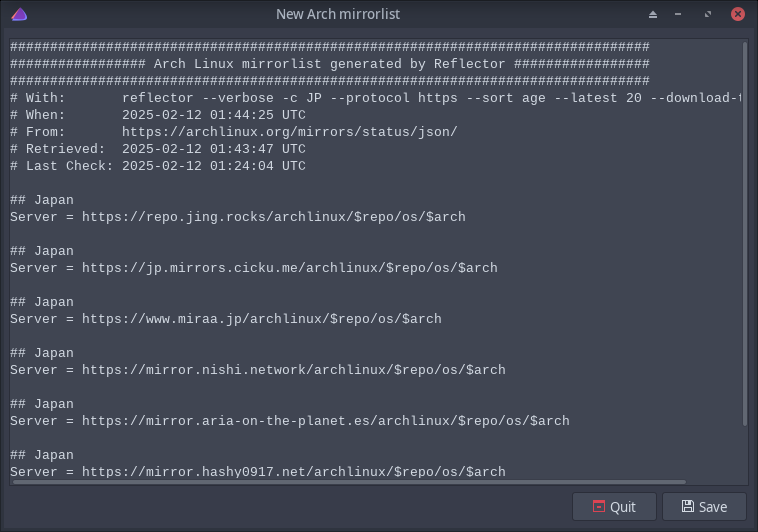Screen dimensions: 758x532
Task: Click the mirror.aria-on-the-planet.es server line
Action: tap(289, 421)
